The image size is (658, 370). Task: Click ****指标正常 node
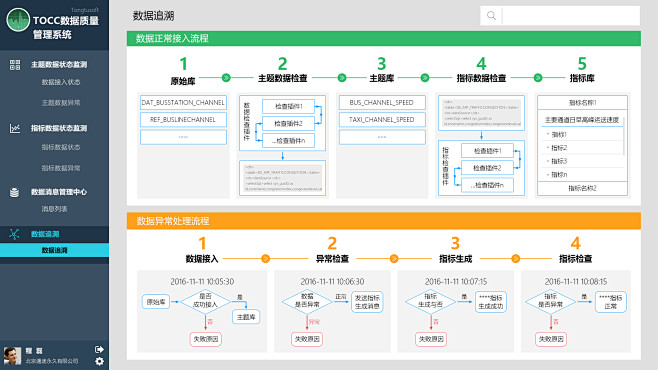point(611,302)
